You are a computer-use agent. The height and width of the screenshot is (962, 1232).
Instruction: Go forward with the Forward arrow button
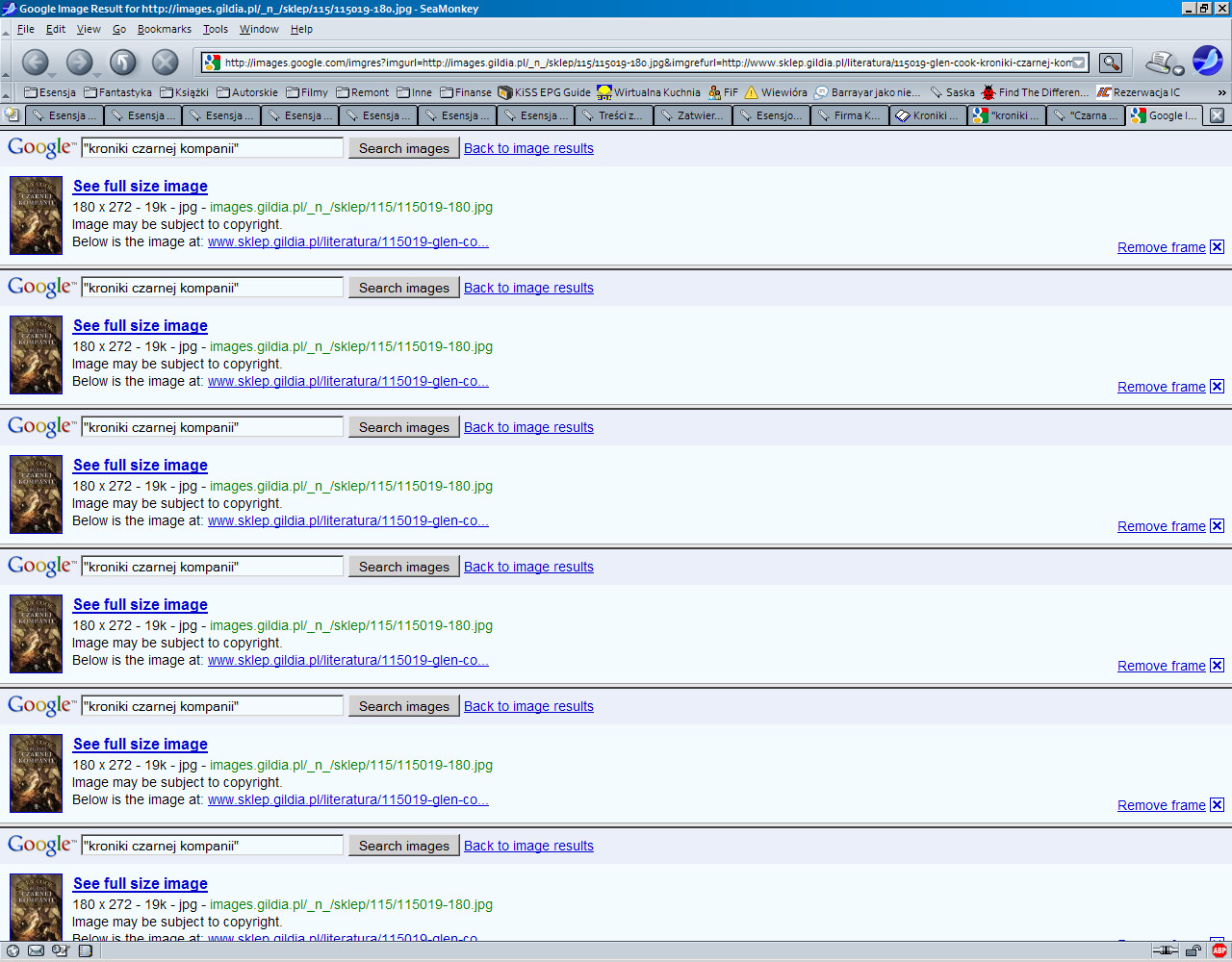[x=80, y=63]
